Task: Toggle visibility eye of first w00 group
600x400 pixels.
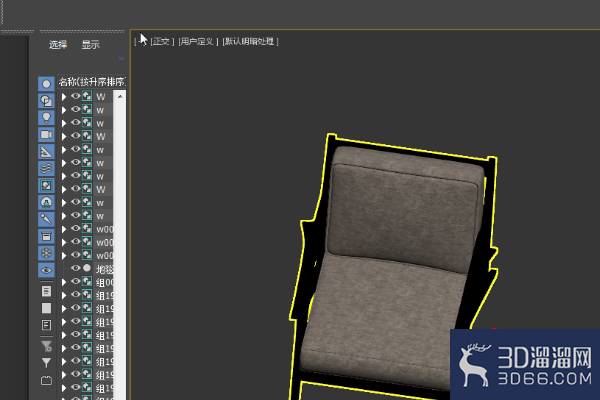Action: [x=75, y=229]
